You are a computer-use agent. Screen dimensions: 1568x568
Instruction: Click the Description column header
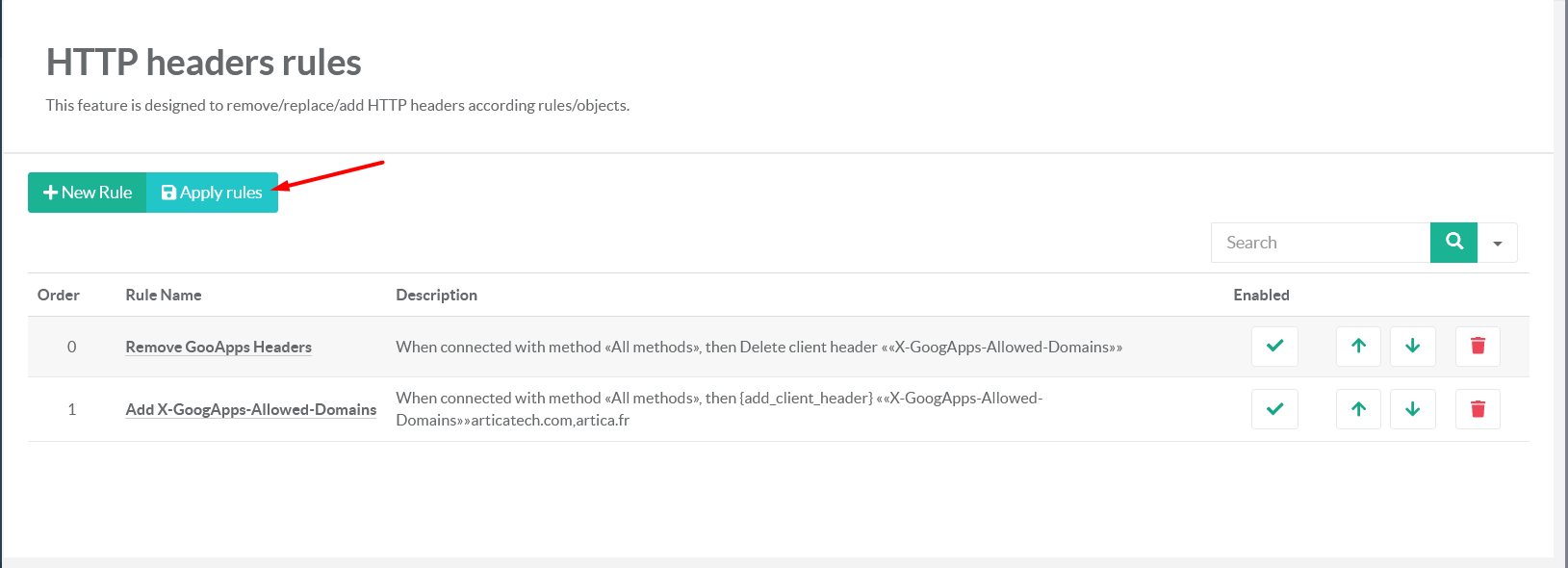point(436,296)
